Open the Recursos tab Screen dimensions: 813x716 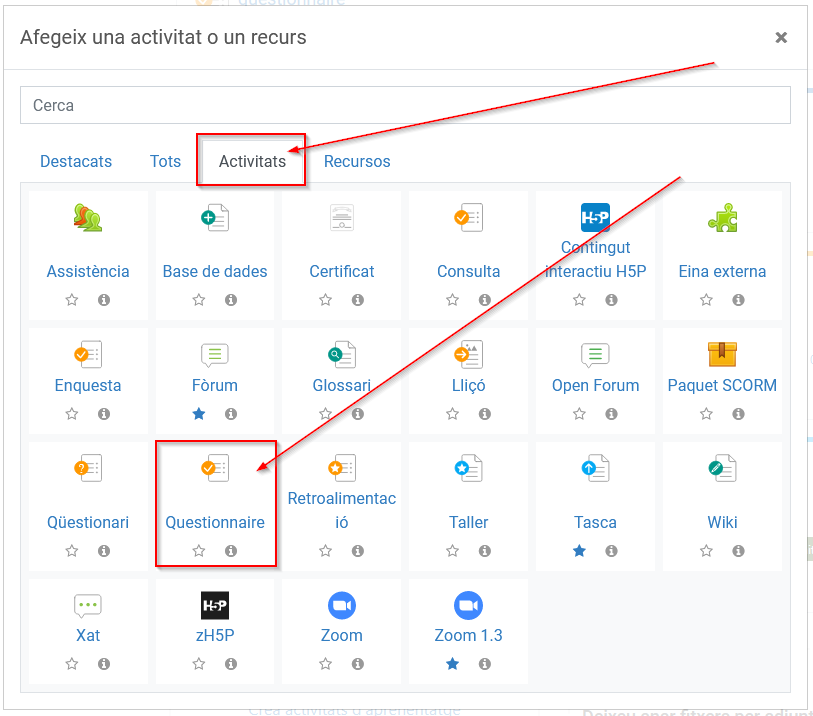click(357, 161)
